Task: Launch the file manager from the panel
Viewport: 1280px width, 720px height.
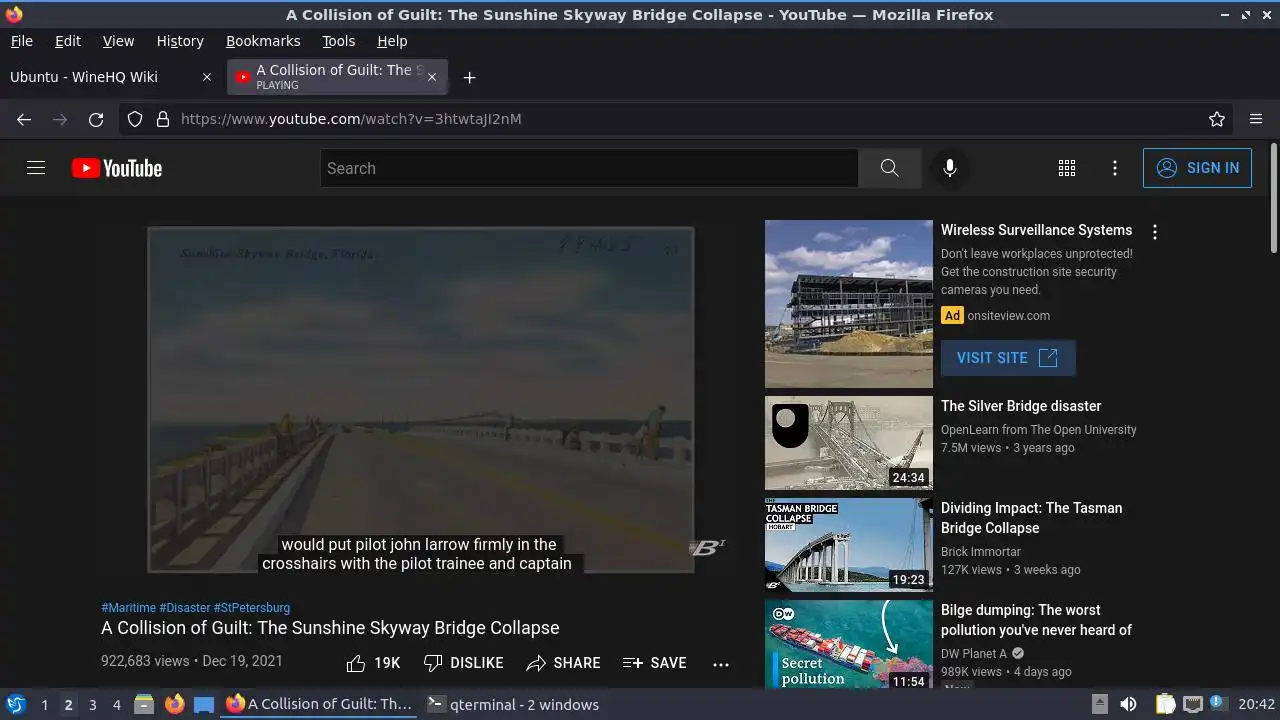Action: [144, 704]
